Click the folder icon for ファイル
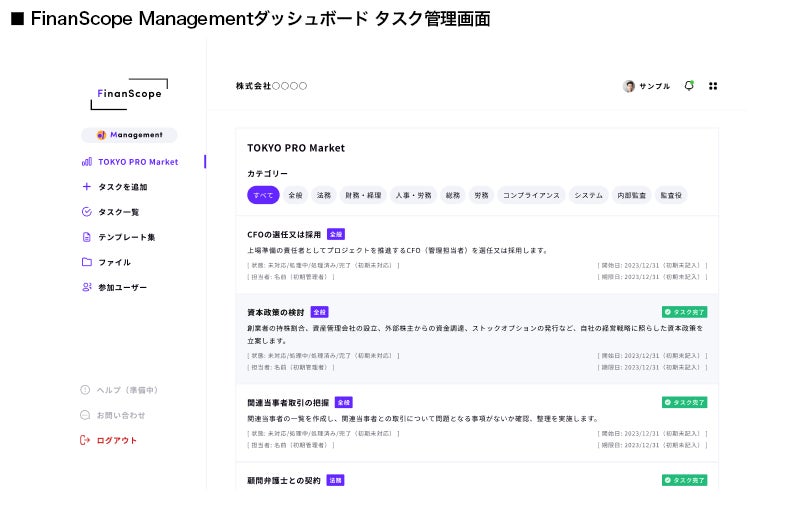The height and width of the screenshot is (532, 800). 87,262
